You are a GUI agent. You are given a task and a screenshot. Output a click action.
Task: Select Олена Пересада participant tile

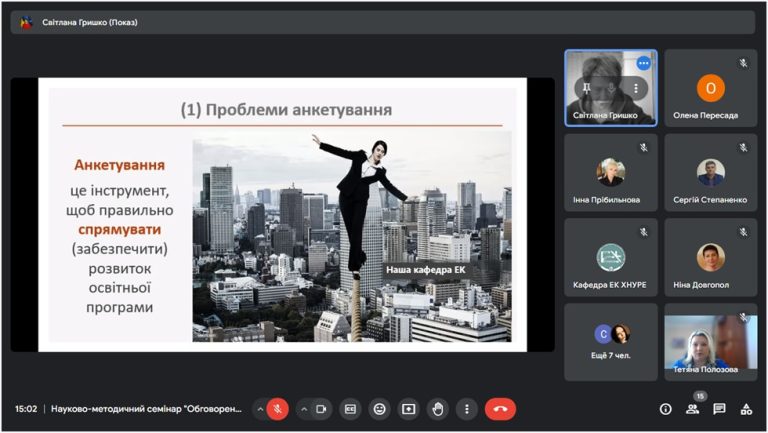click(711, 88)
